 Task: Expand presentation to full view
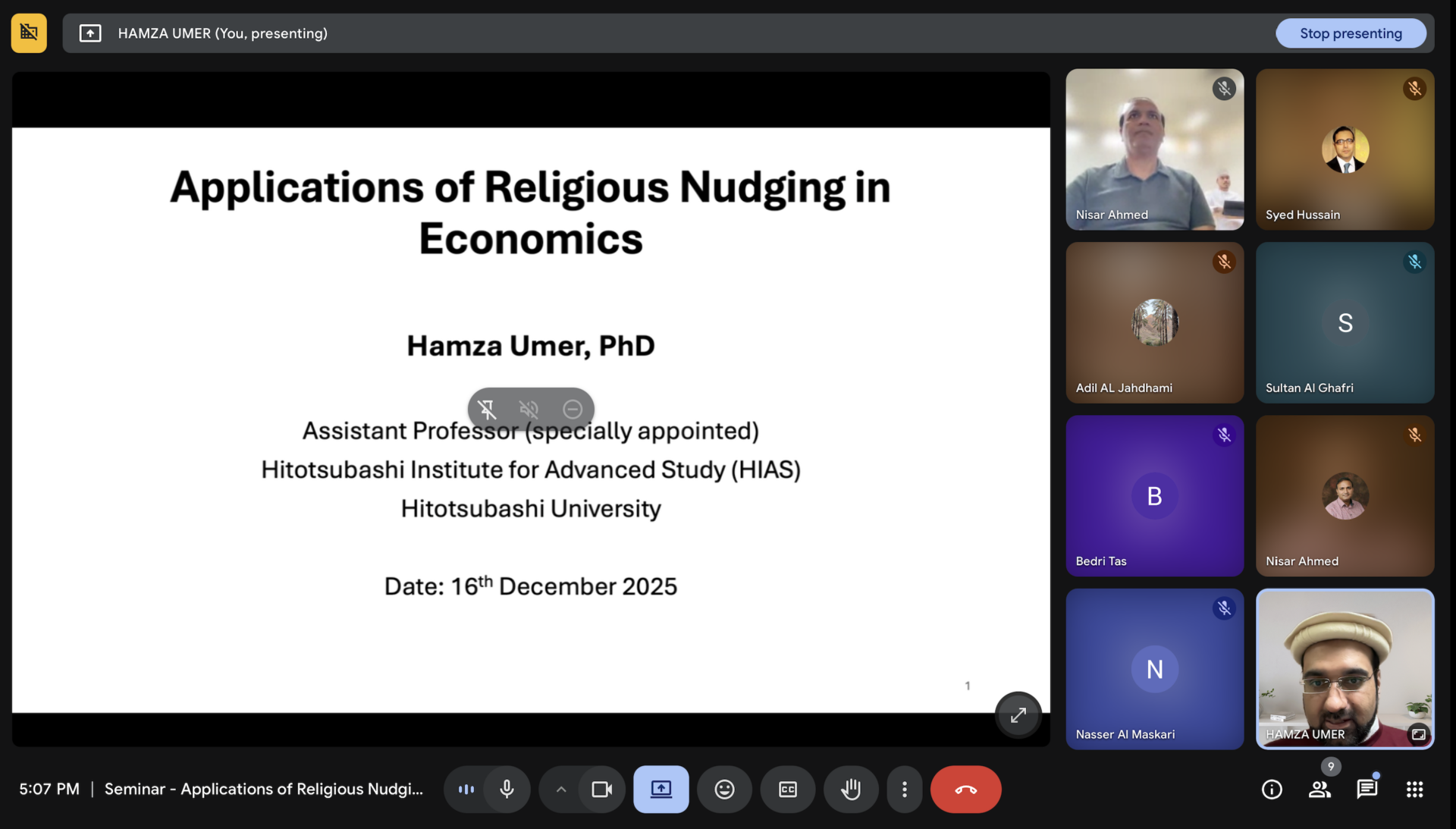[x=1018, y=714]
